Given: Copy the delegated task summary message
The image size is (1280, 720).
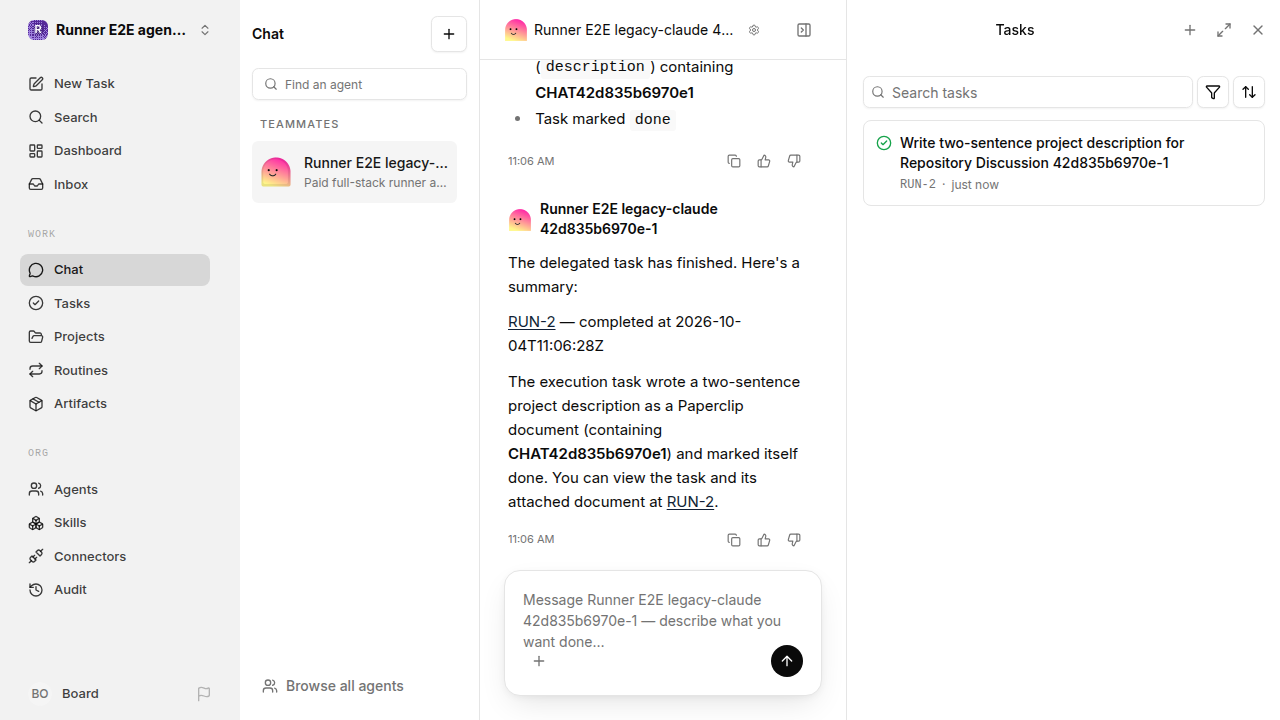Looking at the screenshot, I should [x=734, y=540].
